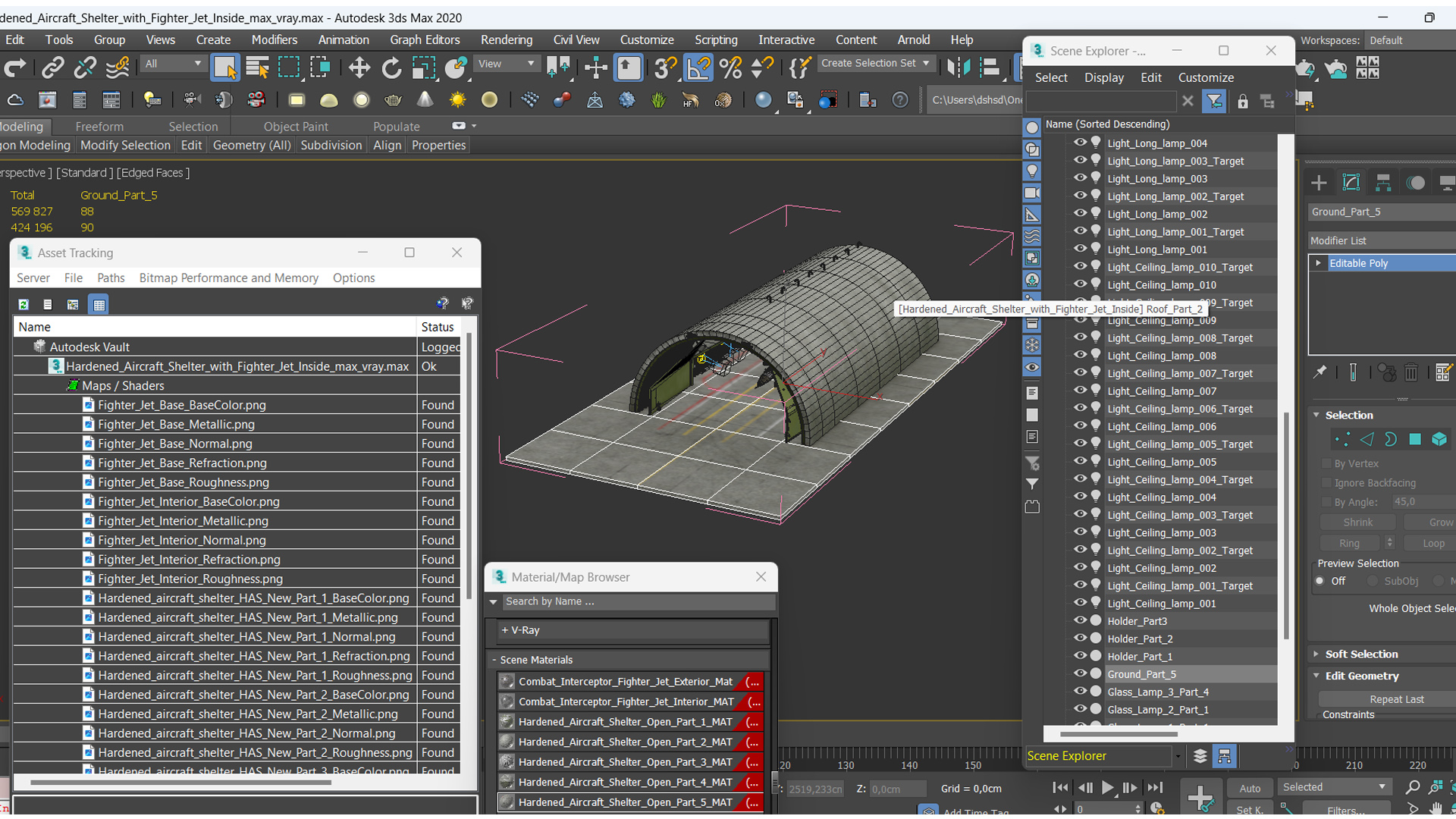The image size is (1456, 819).
Task: Refresh Asset Tracking list icon
Action: coord(24,304)
